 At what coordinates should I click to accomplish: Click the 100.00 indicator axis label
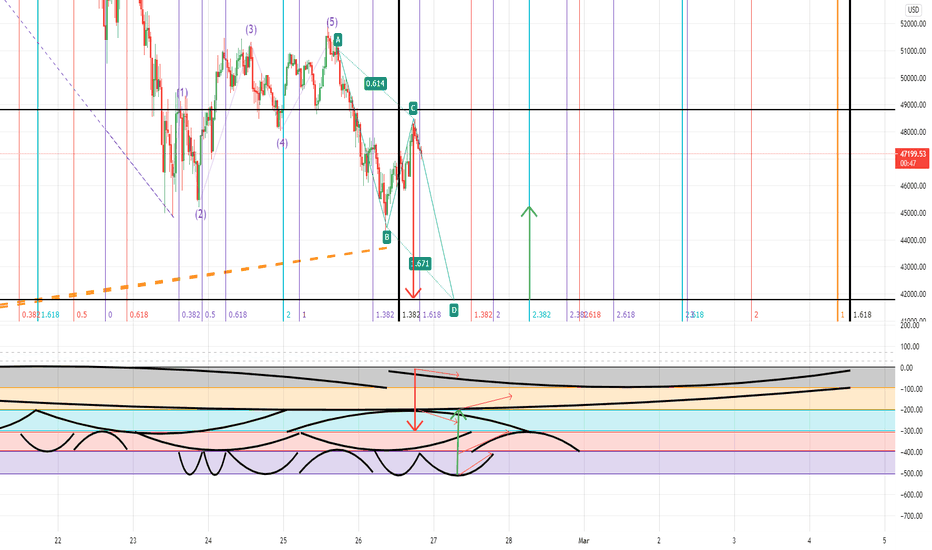point(909,347)
